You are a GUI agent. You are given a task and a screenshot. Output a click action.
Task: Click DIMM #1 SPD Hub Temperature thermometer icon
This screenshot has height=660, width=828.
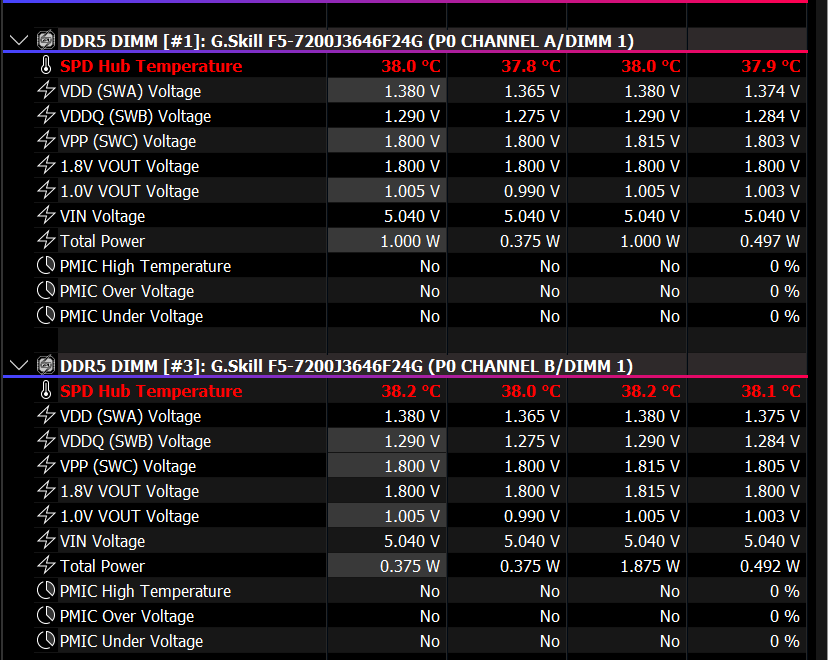[46, 65]
